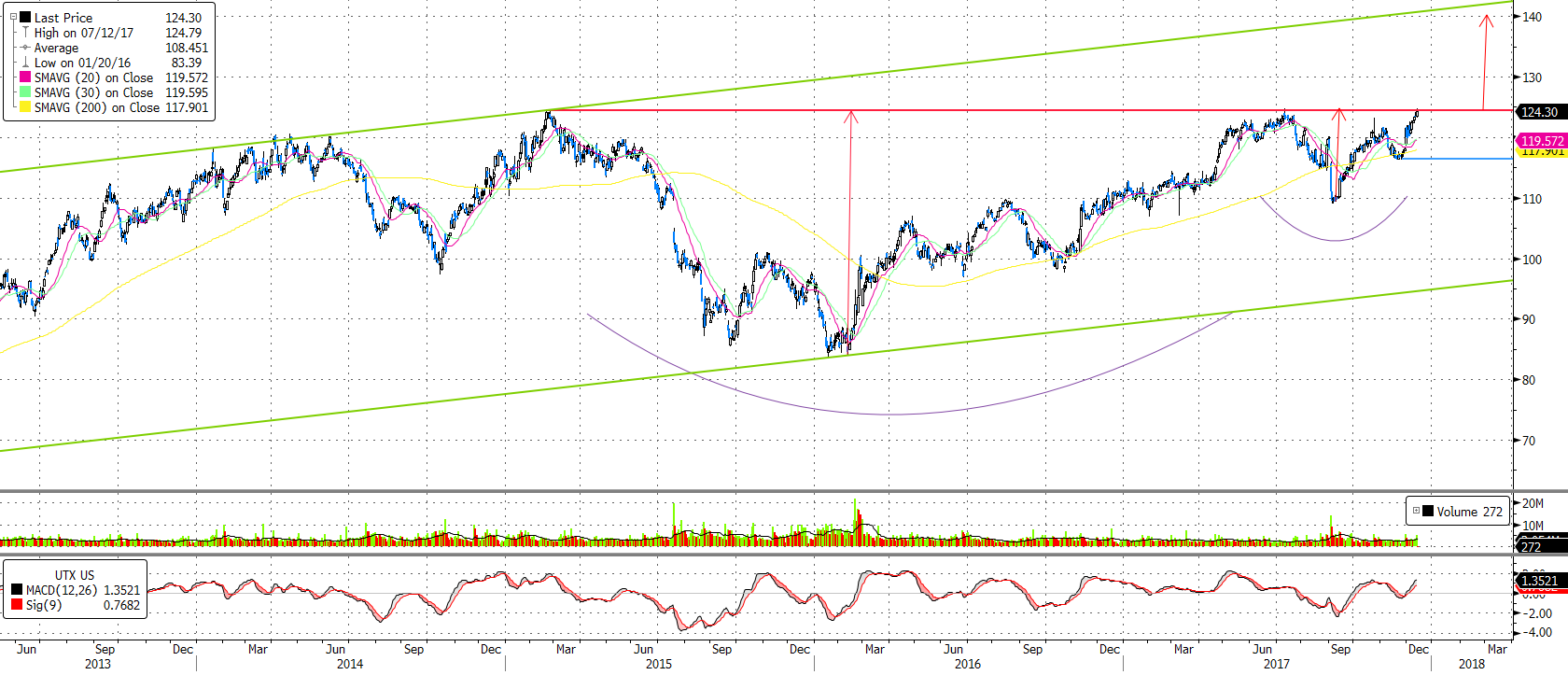The image size is (1568, 675).
Task: Click 'SMAVG (20) on Close' label
Action: click(93, 77)
